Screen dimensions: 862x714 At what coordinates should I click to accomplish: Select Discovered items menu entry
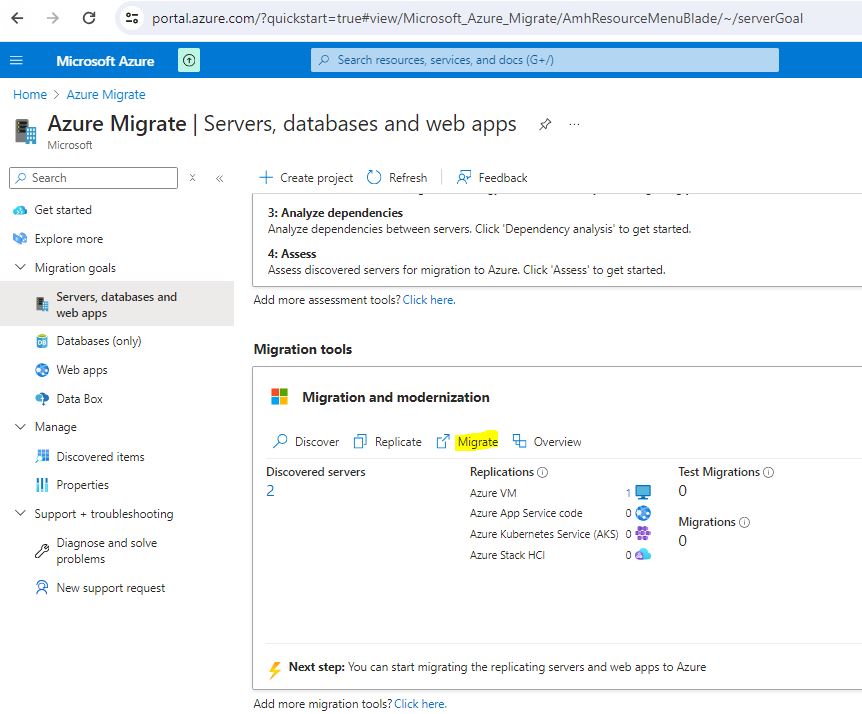tap(100, 457)
